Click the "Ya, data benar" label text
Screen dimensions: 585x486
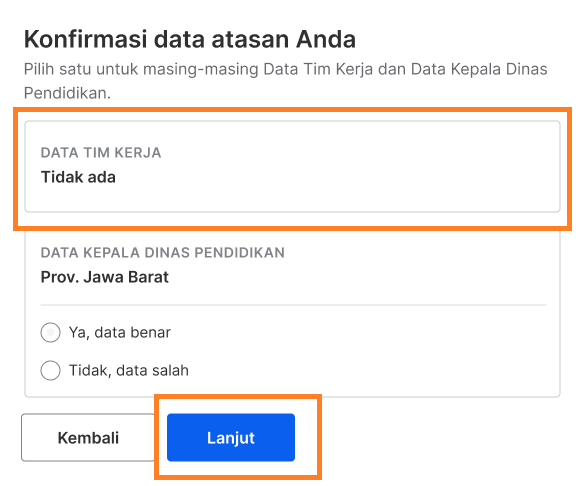click(120, 332)
